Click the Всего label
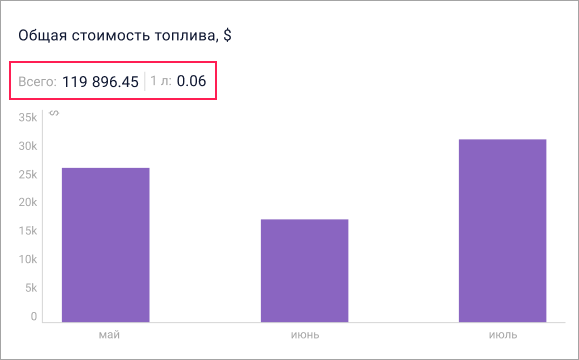The width and height of the screenshot is (579, 360). coord(37,82)
